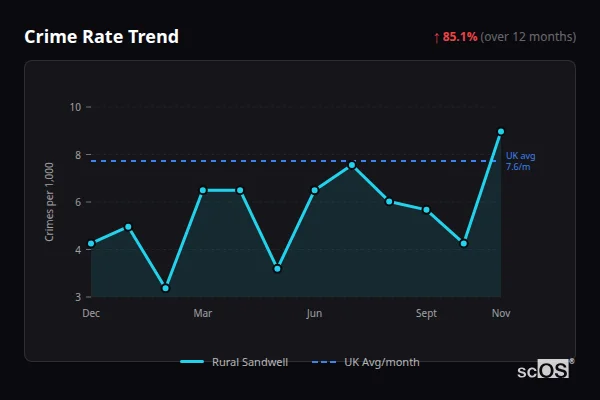The height and width of the screenshot is (400, 600).
Task: Click the Jun axis label
Action: pyautogui.click(x=314, y=313)
